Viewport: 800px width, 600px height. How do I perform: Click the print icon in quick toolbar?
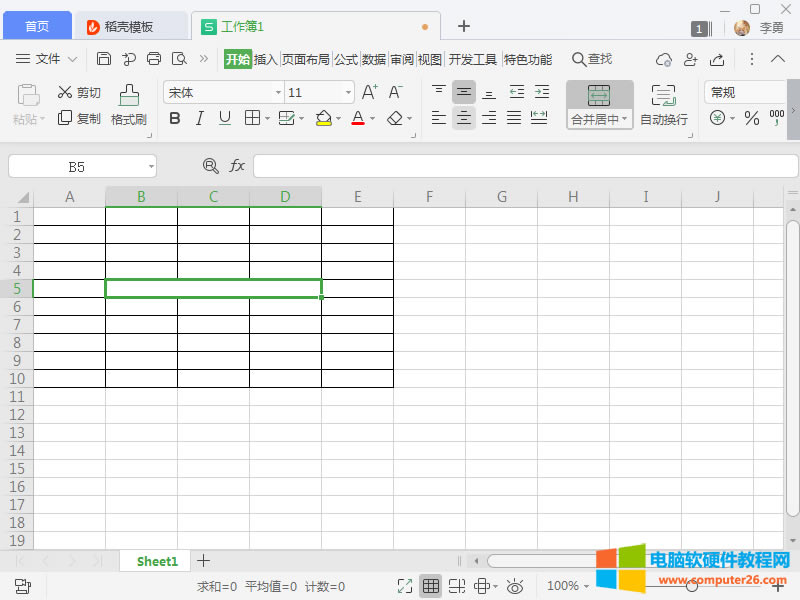click(x=154, y=59)
